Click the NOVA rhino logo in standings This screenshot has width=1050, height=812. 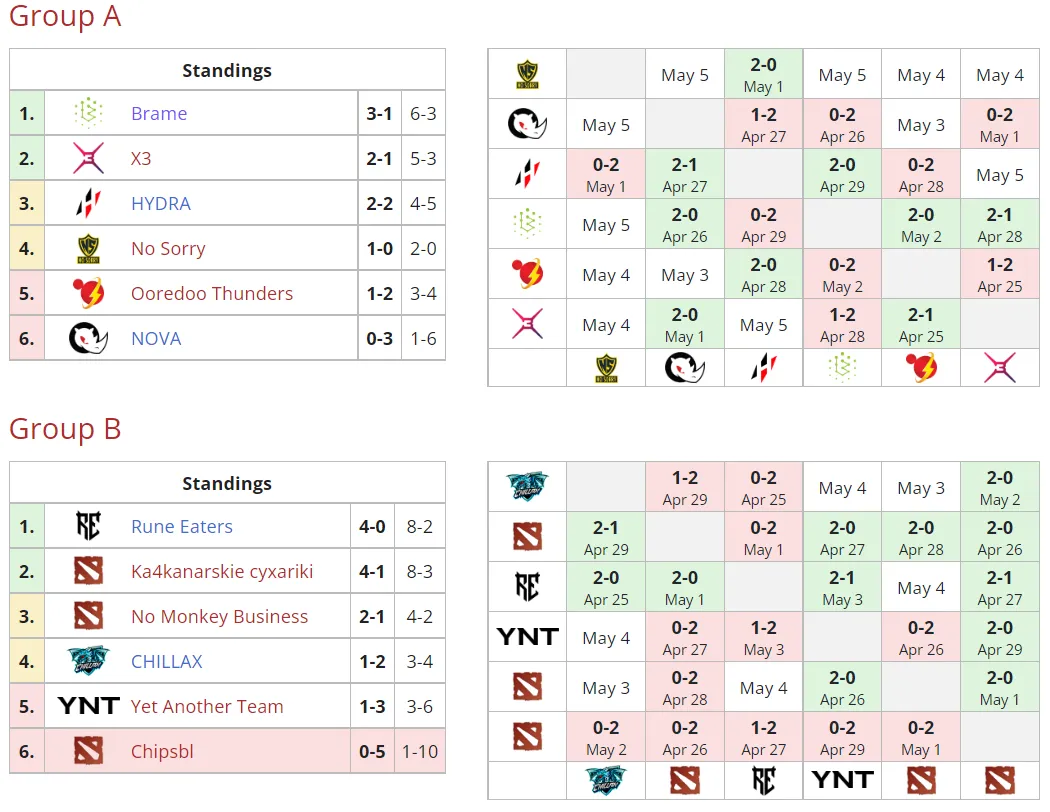[88, 338]
